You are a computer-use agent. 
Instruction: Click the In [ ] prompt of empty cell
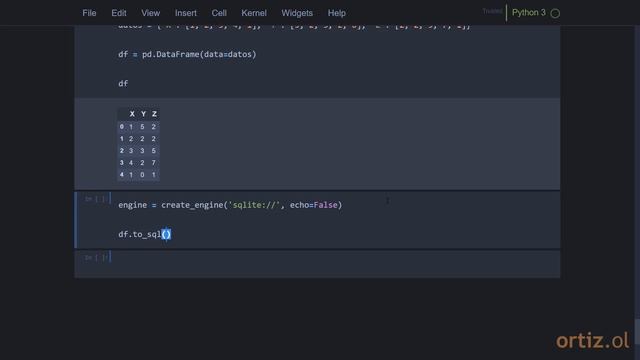[x=96, y=258]
